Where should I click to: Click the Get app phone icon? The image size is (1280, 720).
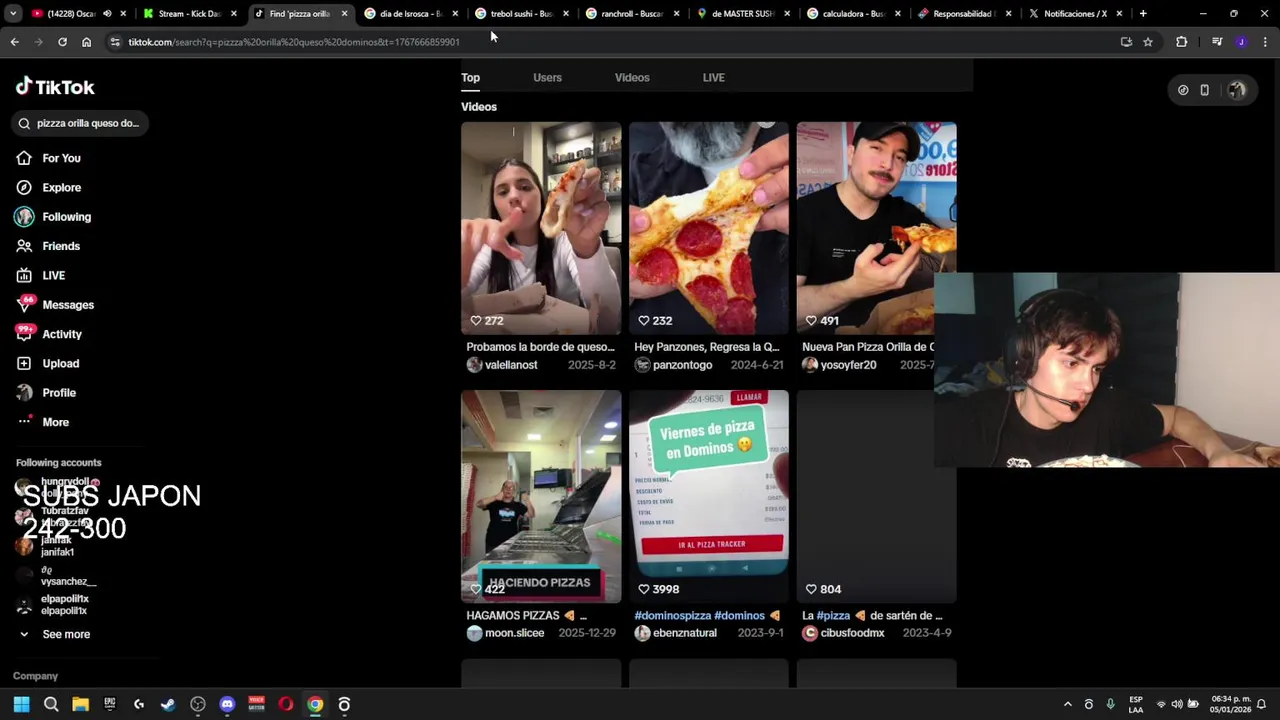[1204, 90]
